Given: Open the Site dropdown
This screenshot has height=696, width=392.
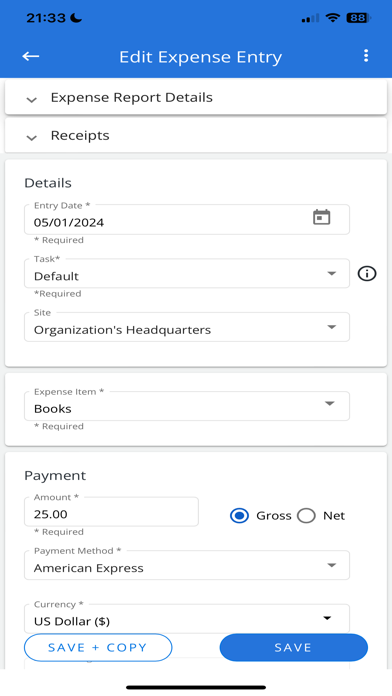Looking at the screenshot, I should click(187, 327).
